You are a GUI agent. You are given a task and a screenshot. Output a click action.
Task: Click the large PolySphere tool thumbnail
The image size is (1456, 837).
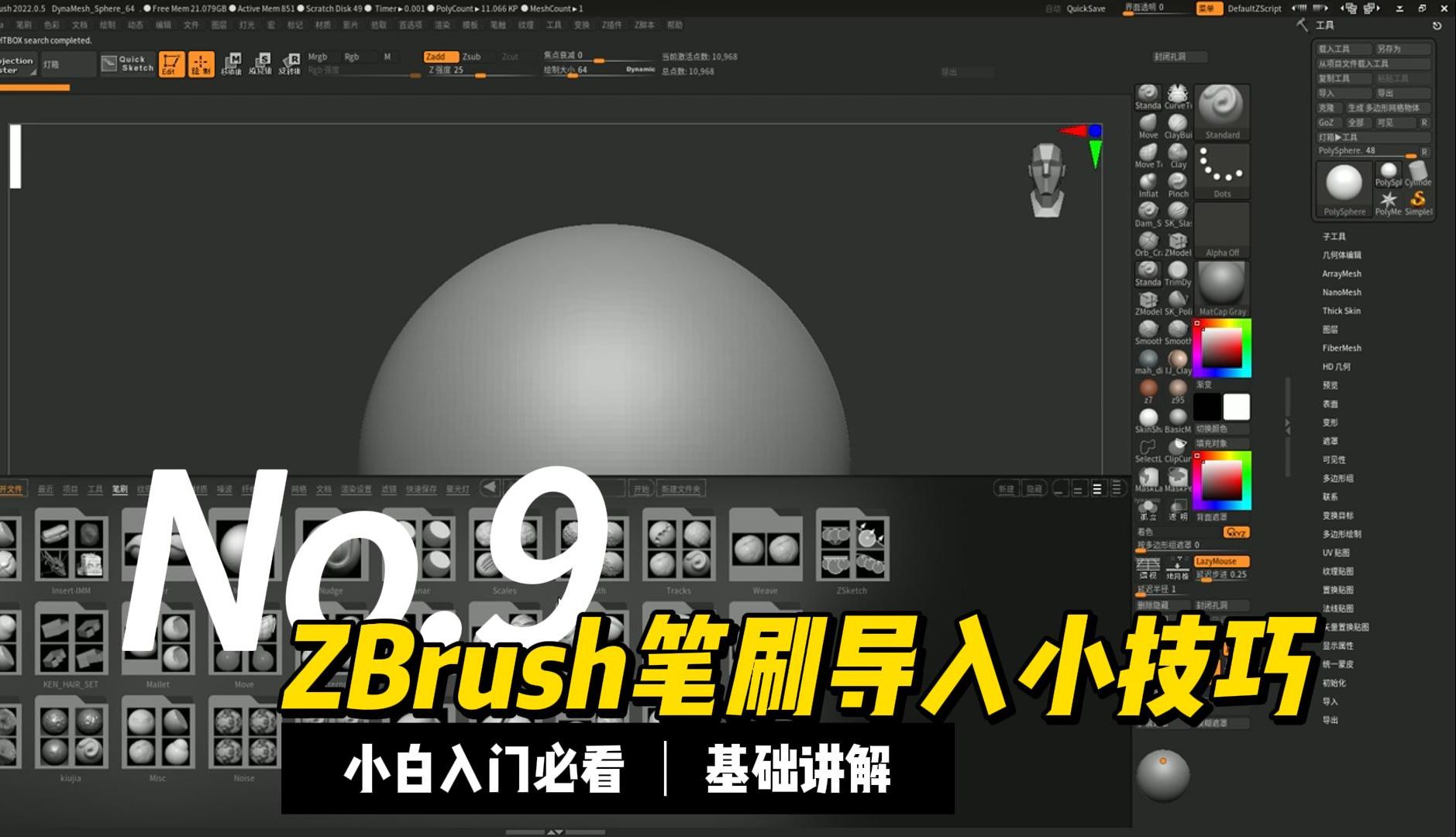click(x=1344, y=188)
